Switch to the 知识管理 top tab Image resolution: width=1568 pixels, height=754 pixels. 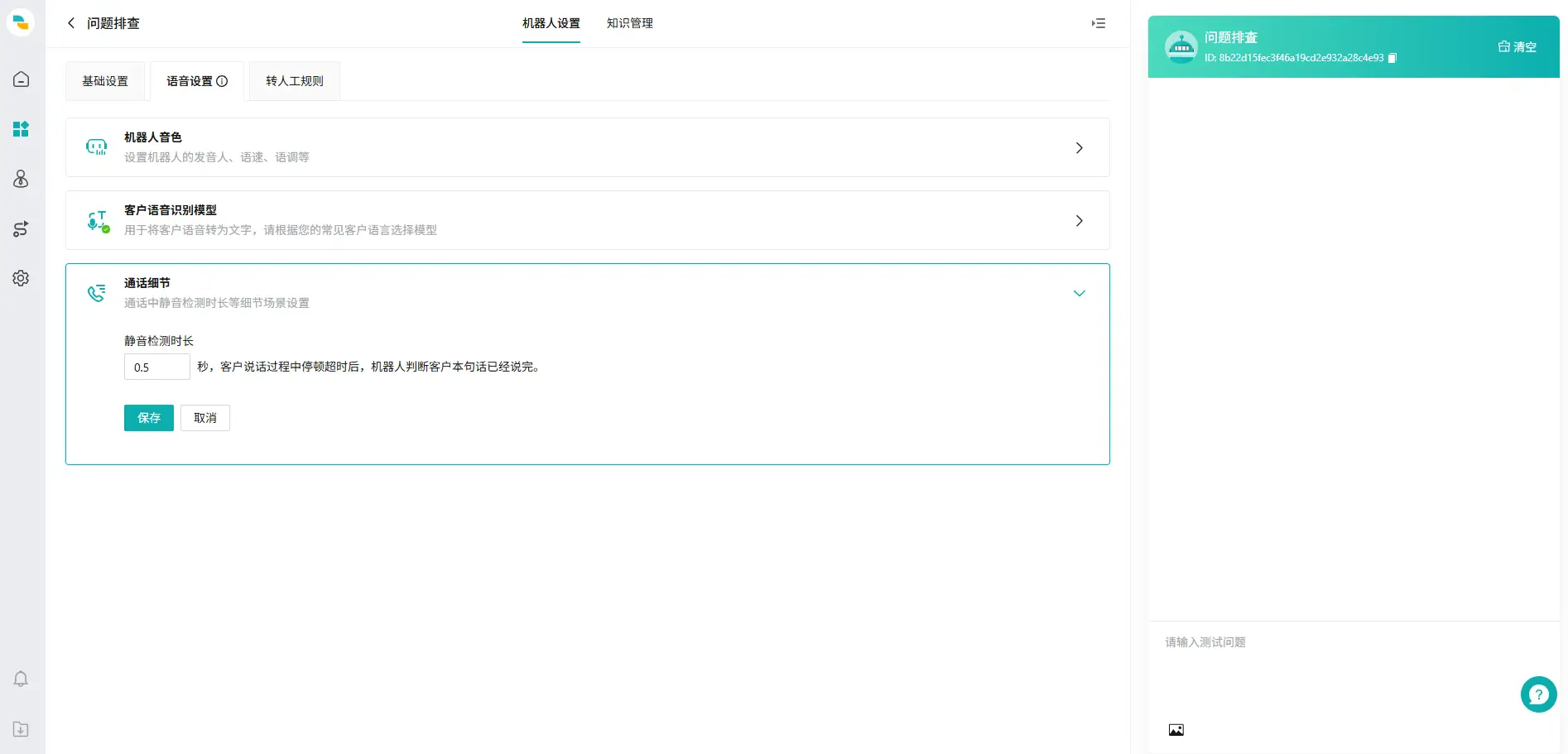click(x=630, y=23)
